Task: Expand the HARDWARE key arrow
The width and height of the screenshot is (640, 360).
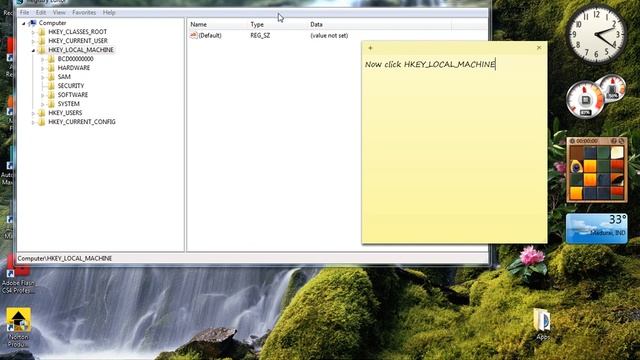Action: click(42, 68)
